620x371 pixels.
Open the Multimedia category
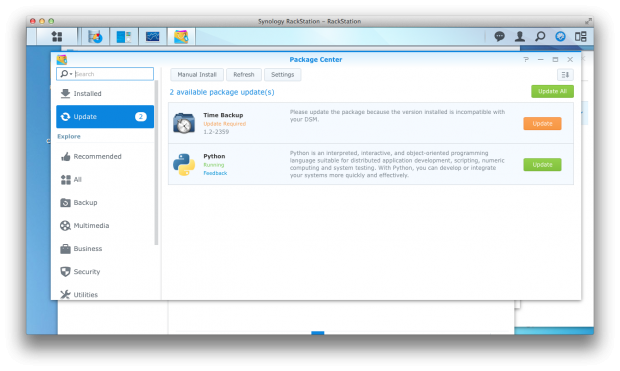pos(105,225)
